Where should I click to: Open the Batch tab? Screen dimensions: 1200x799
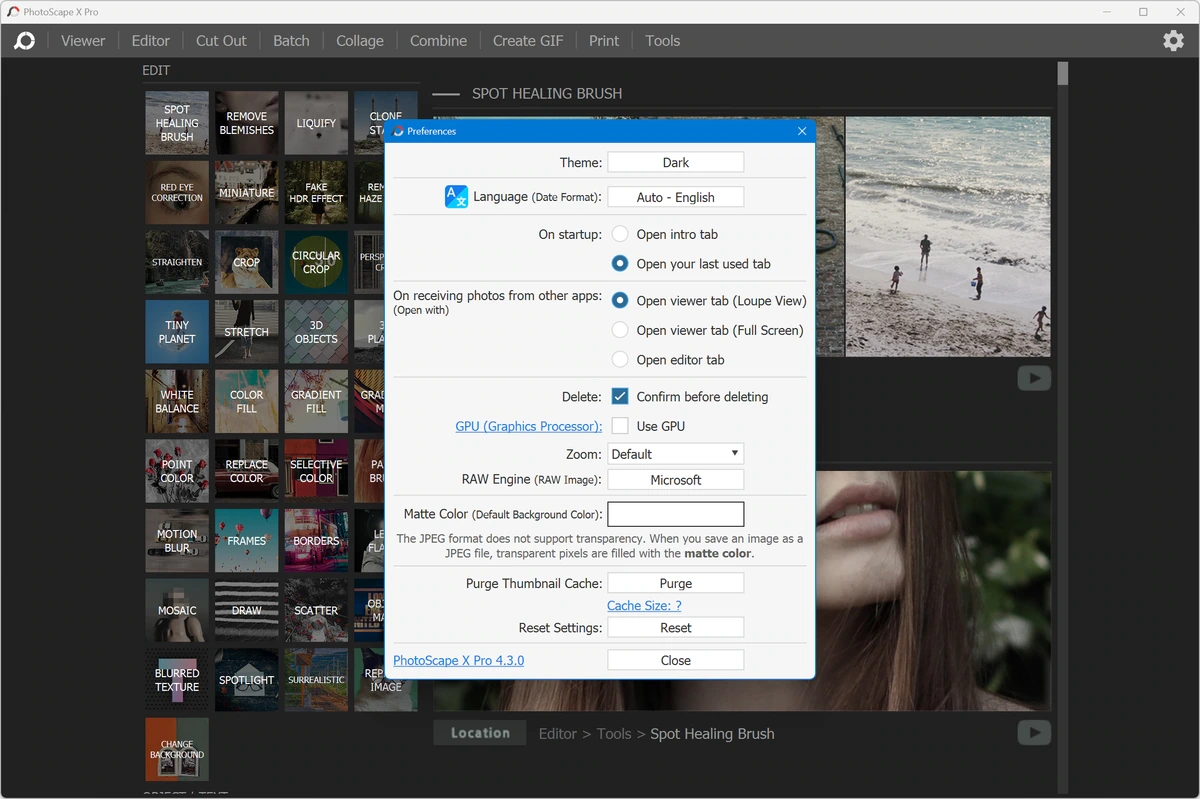[291, 41]
